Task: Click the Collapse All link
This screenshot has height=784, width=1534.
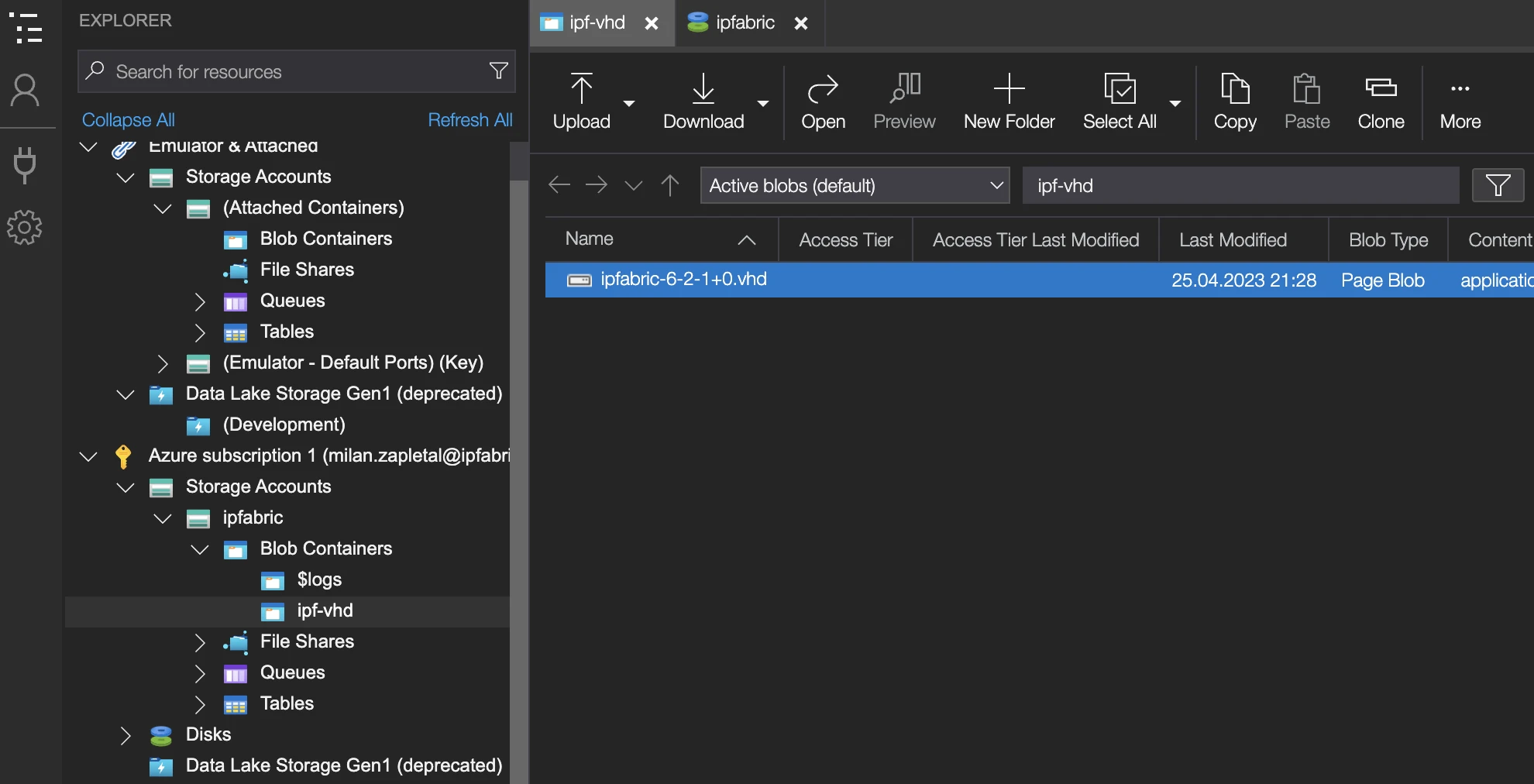Action: tap(129, 120)
